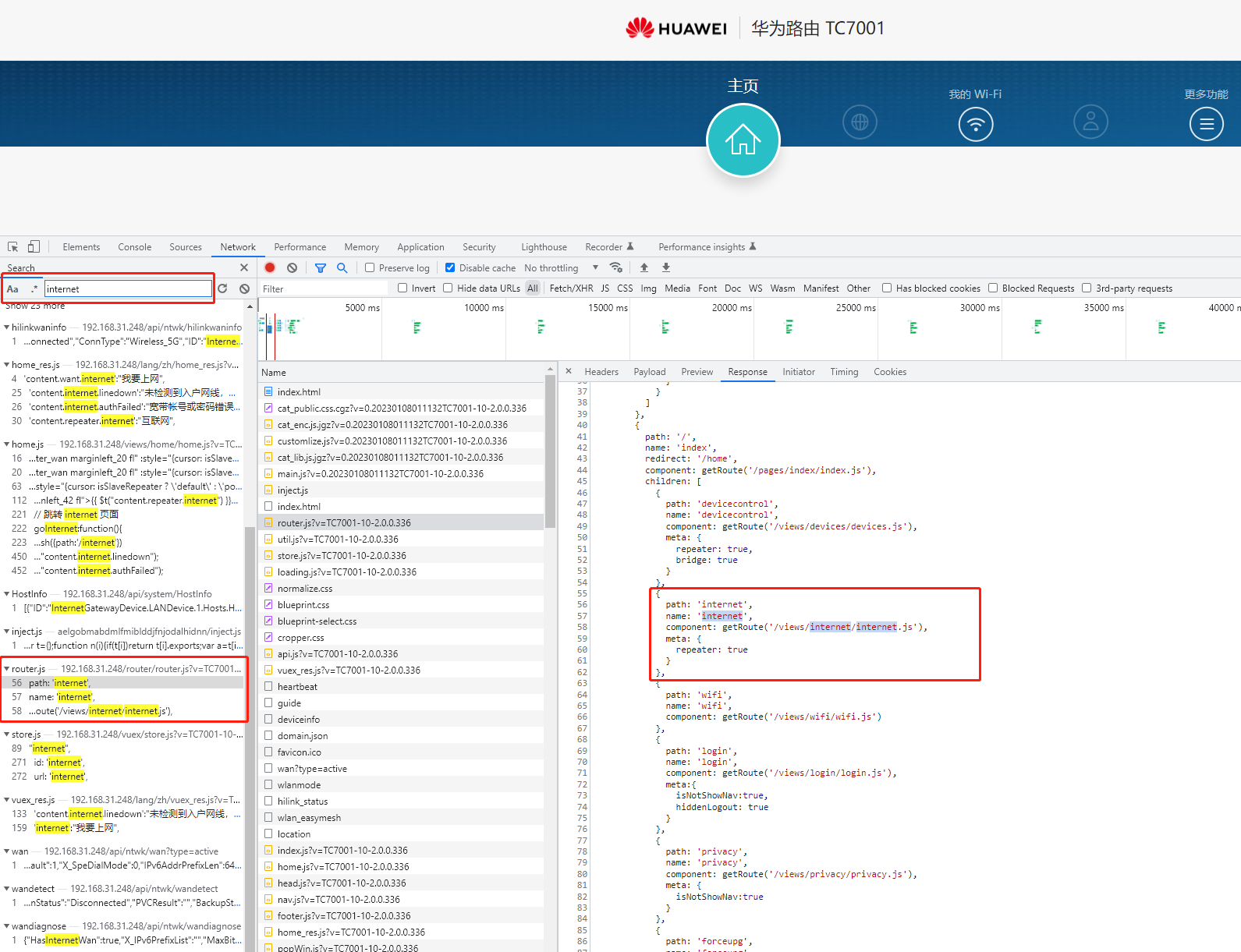The width and height of the screenshot is (1241, 952).
Task: Filter requests by WS type
Action: (755, 288)
